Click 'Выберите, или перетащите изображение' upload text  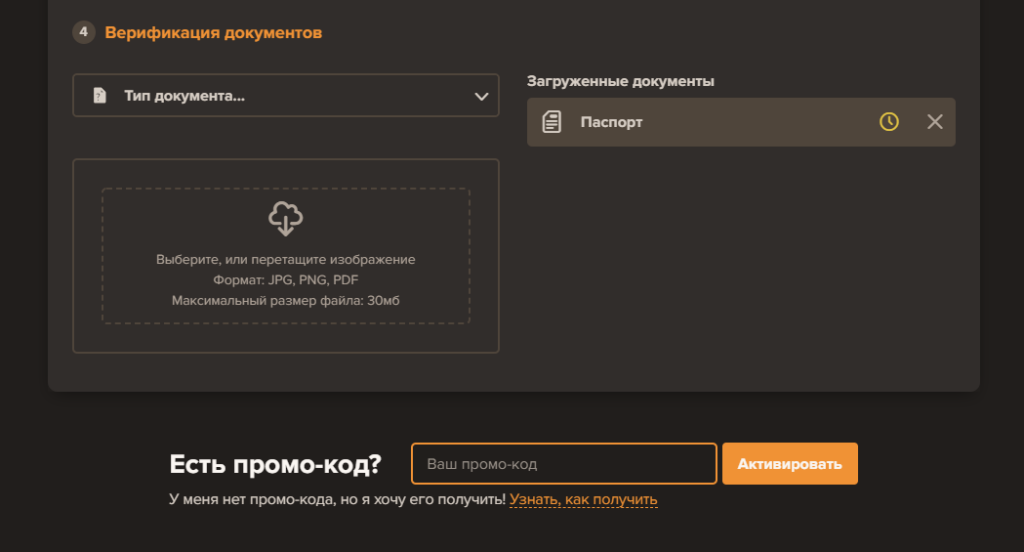click(x=285, y=259)
